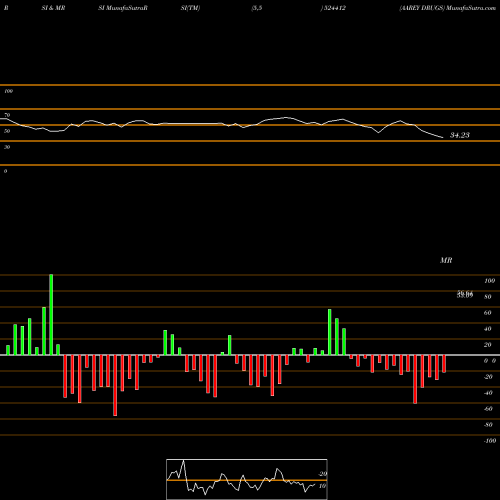Click the MR indicator label
This screenshot has height=500, width=500.
coord(446,260)
